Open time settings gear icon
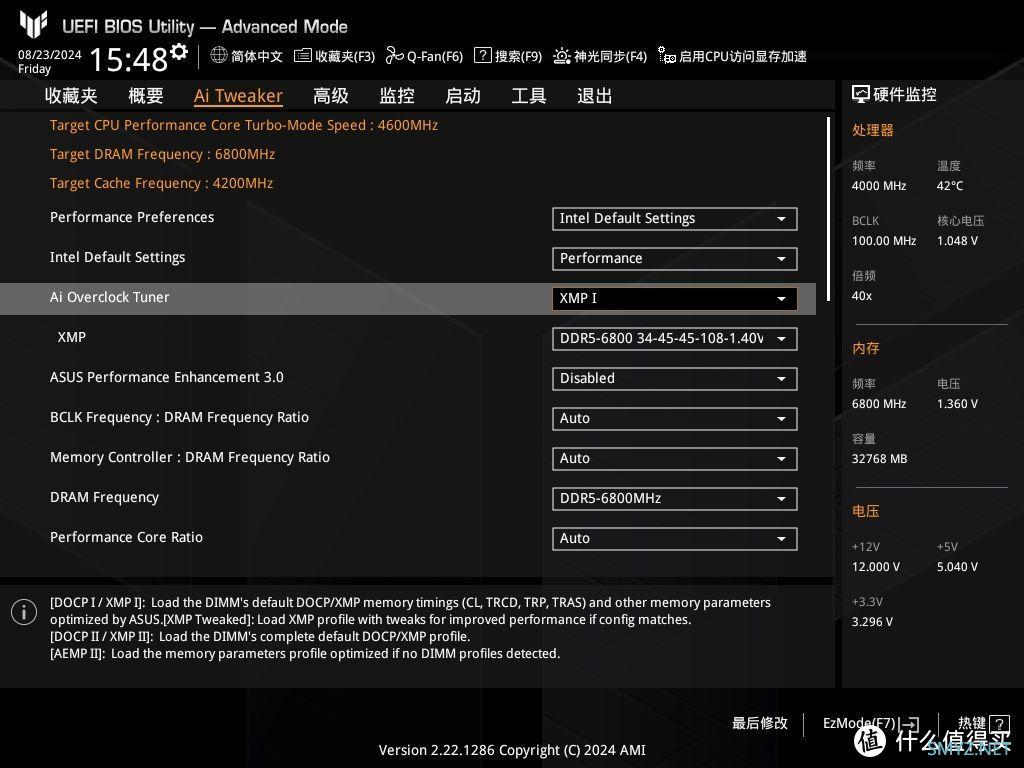The width and height of the screenshot is (1024, 768). click(x=179, y=52)
